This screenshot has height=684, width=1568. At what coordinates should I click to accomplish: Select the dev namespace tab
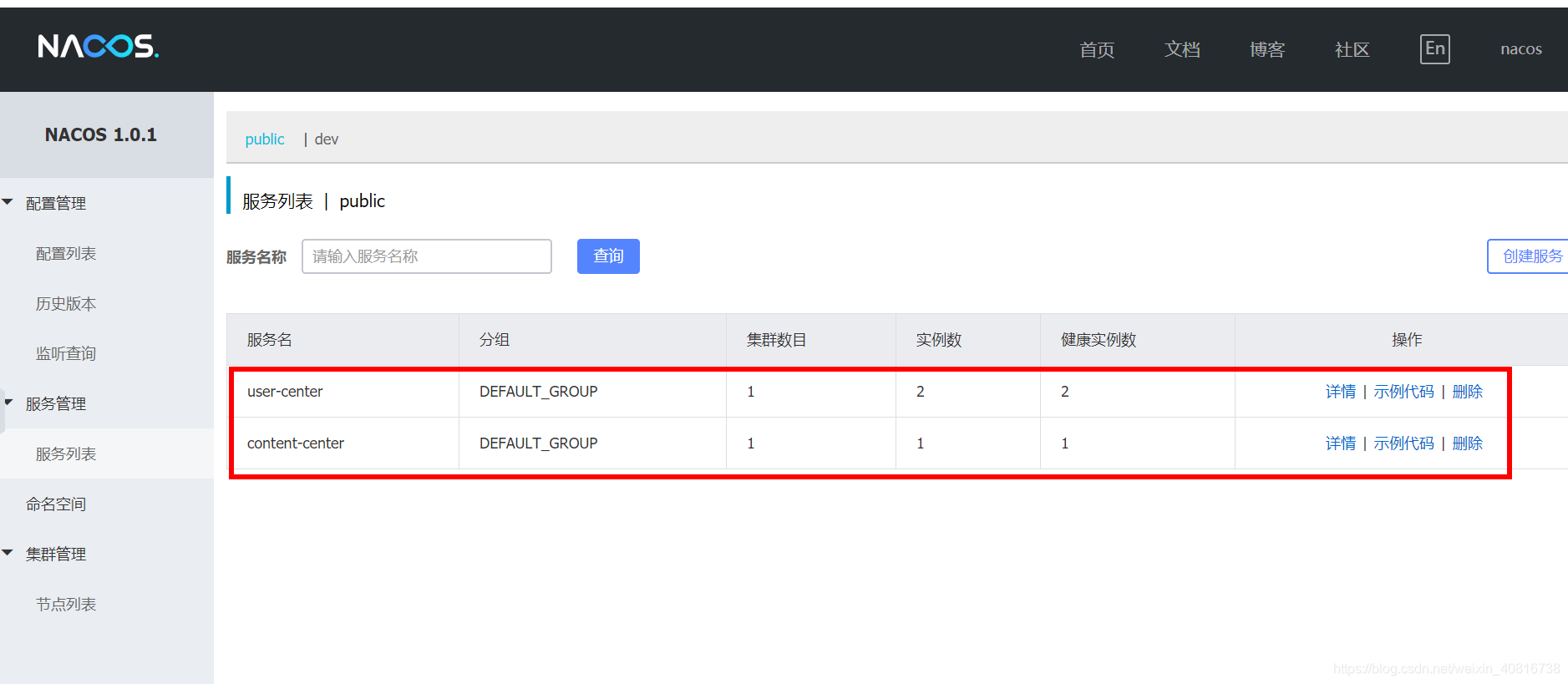(x=327, y=139)
